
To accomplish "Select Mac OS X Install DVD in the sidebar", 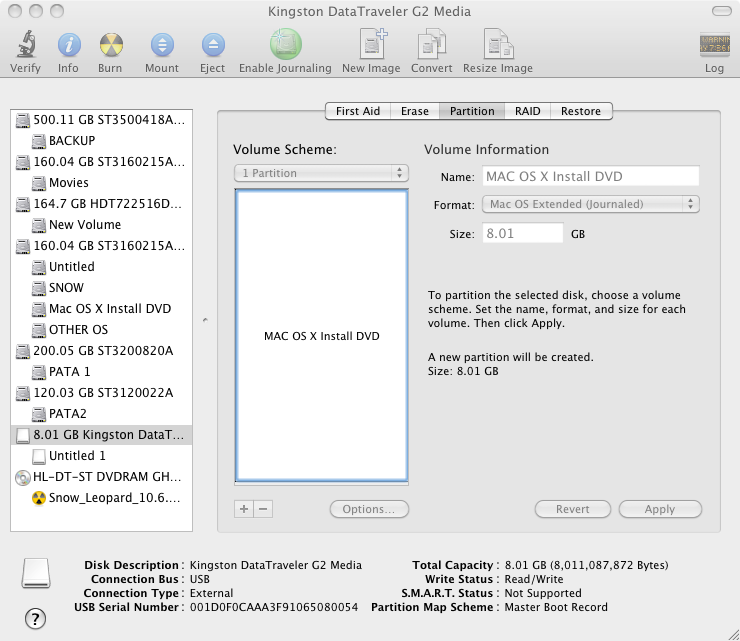I will pos(101,309).
